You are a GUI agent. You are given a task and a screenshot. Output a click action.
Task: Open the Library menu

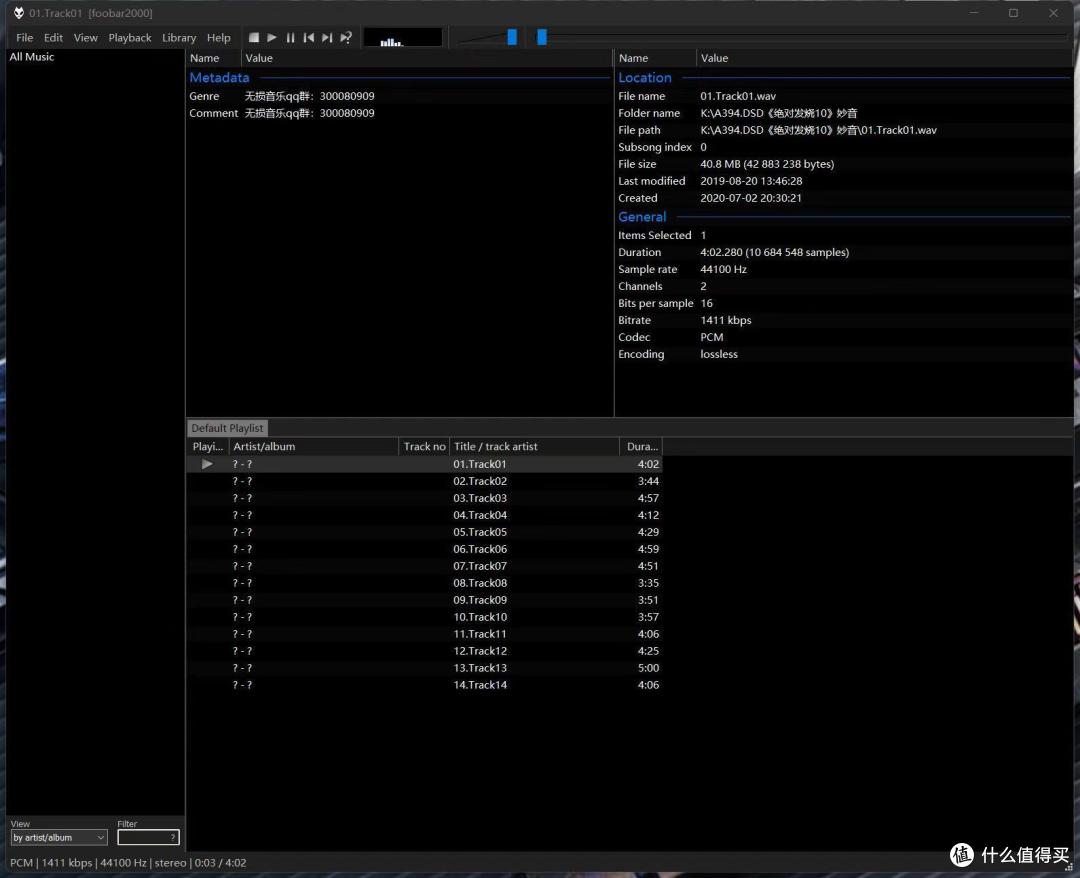point(179,38)
